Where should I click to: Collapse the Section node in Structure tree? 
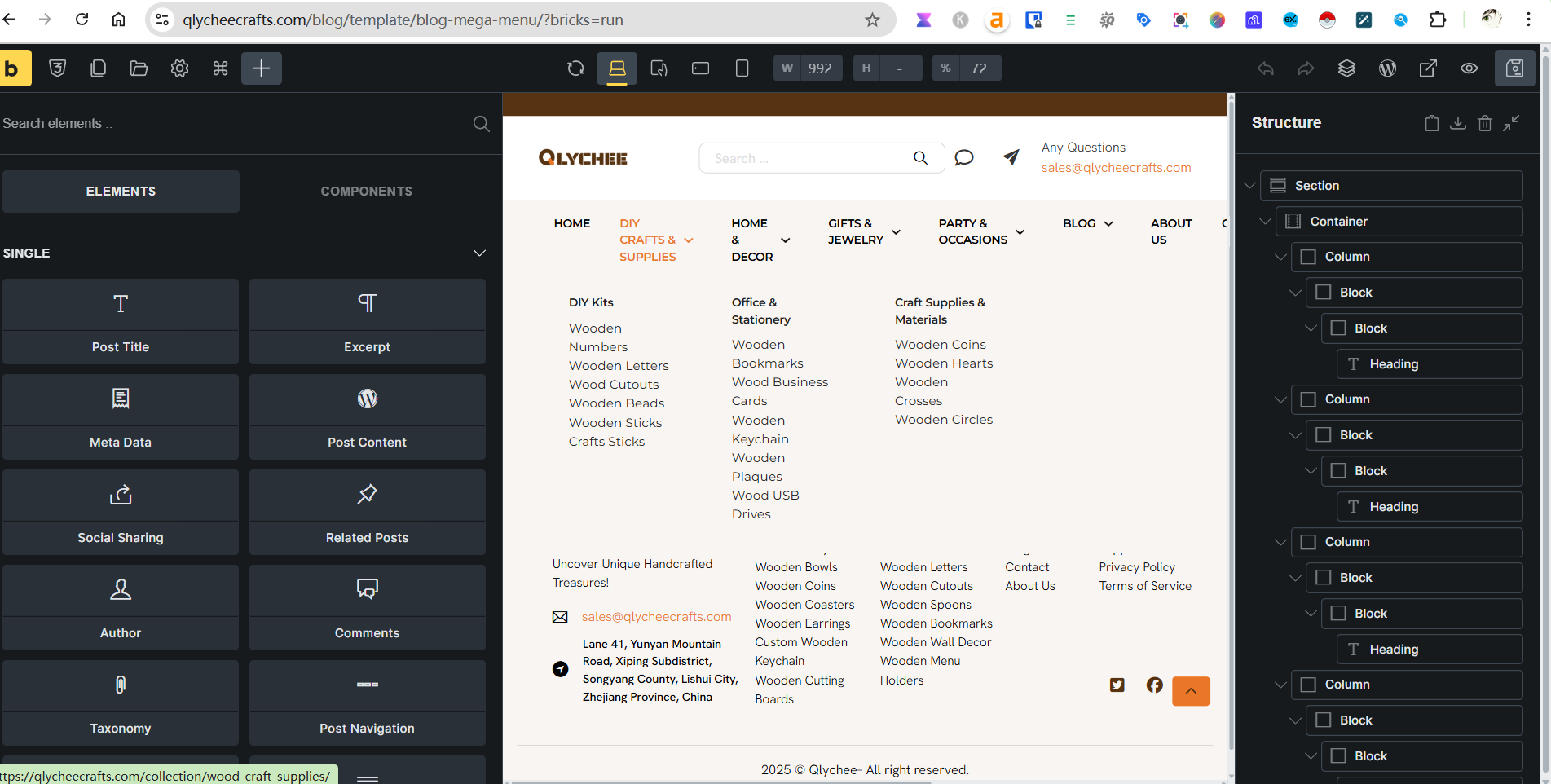tap(1249, 186)
